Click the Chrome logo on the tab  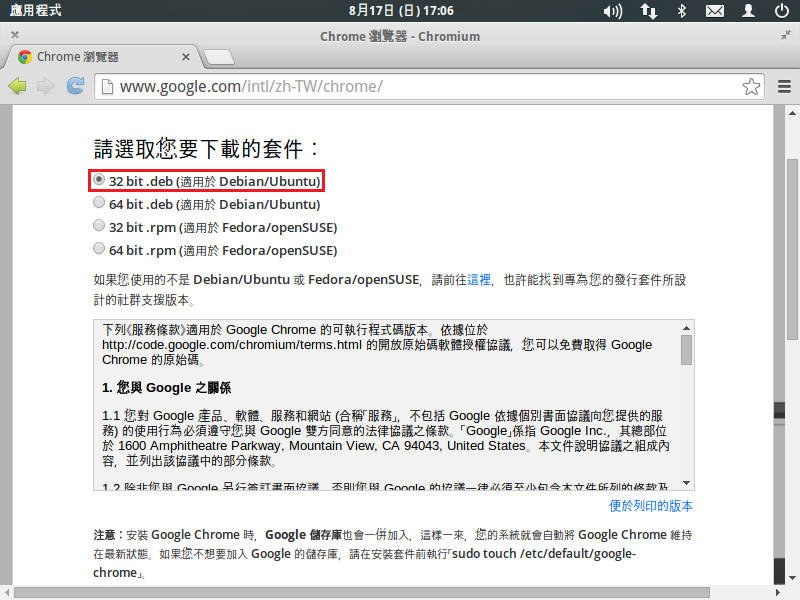point(24,57)
